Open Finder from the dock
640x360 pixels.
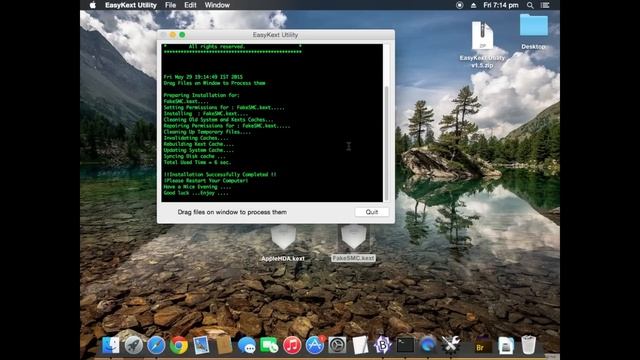111,345
